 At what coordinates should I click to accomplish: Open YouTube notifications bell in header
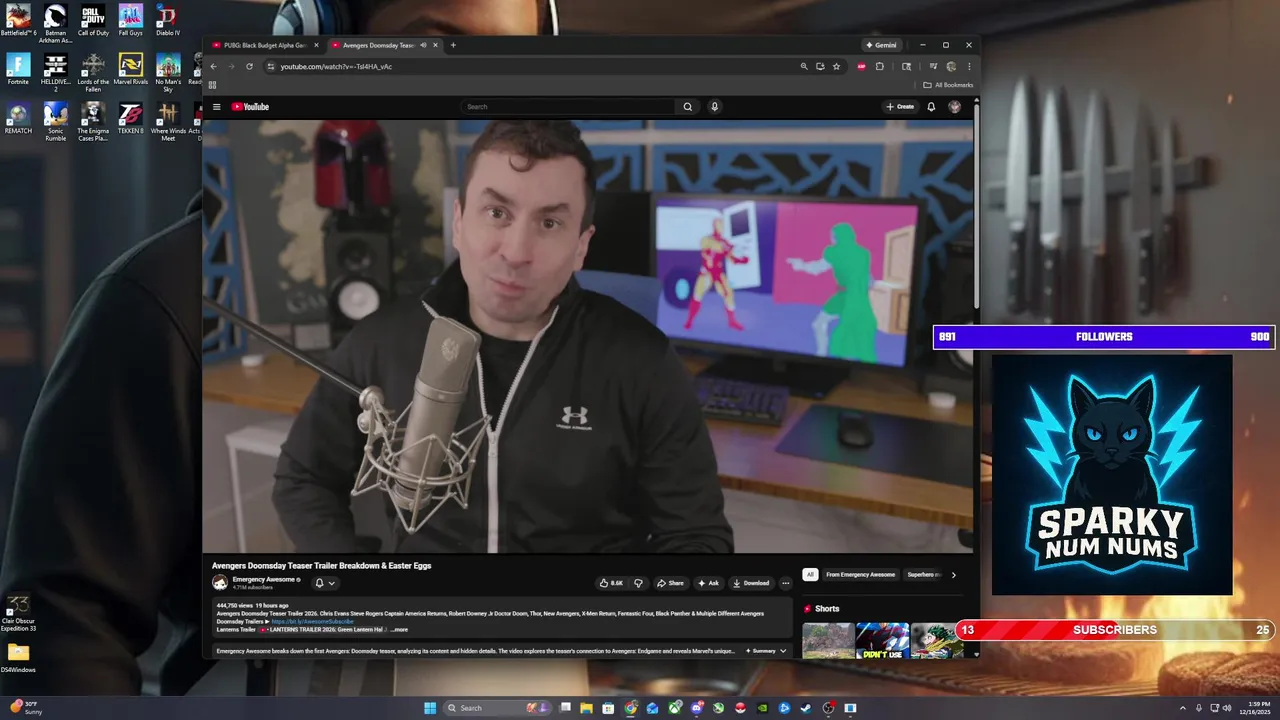(931, 107)
